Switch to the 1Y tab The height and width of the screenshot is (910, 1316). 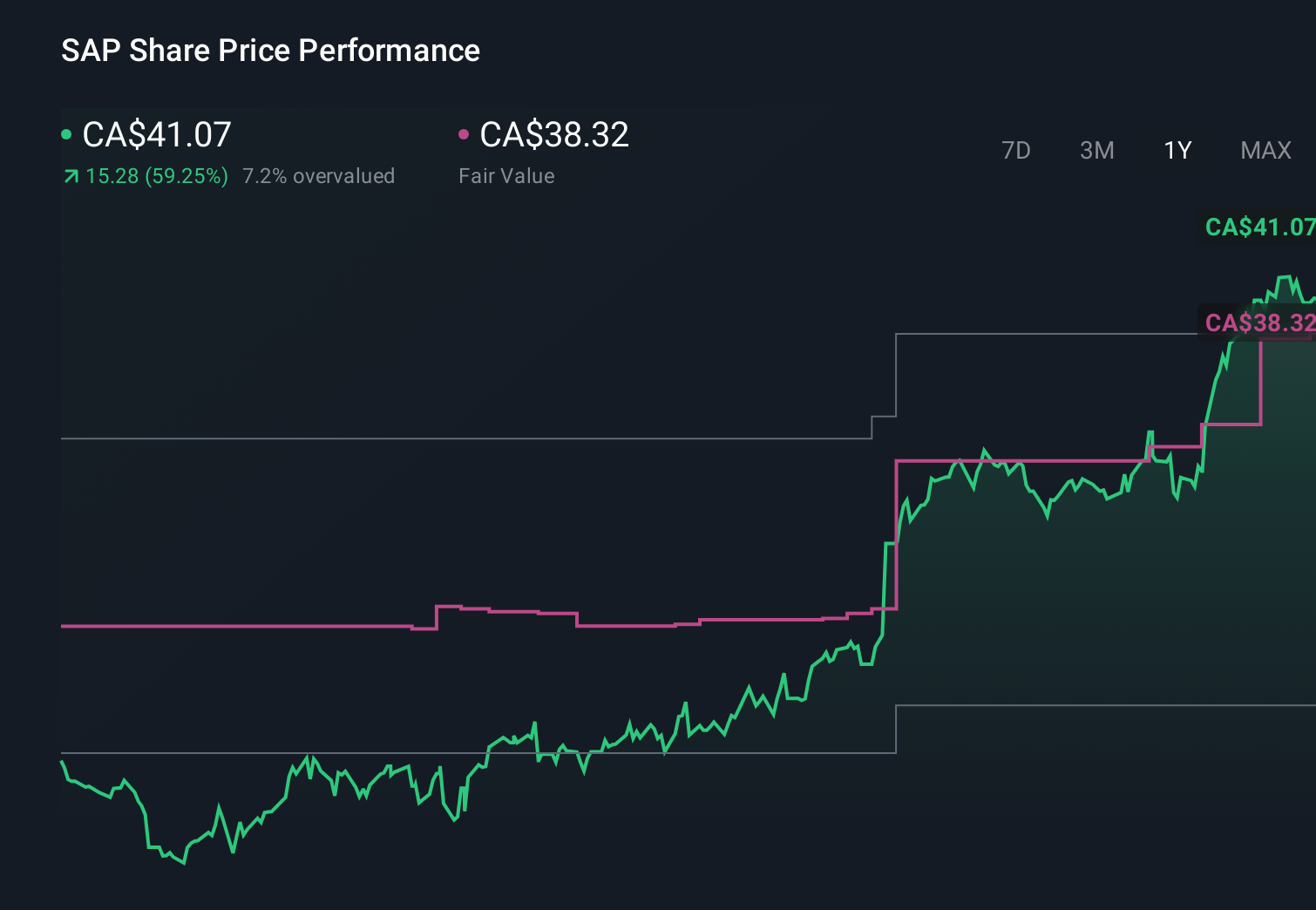point(1177,150)
